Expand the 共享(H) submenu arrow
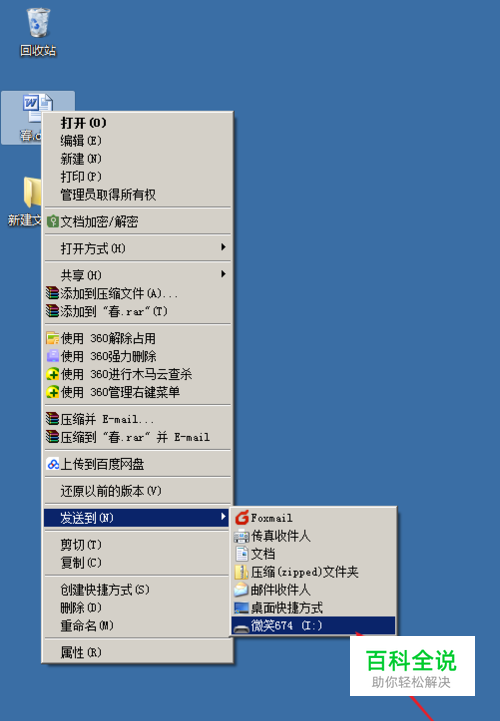The width and height of the screenshot is (500, 721). pos(223,274)
